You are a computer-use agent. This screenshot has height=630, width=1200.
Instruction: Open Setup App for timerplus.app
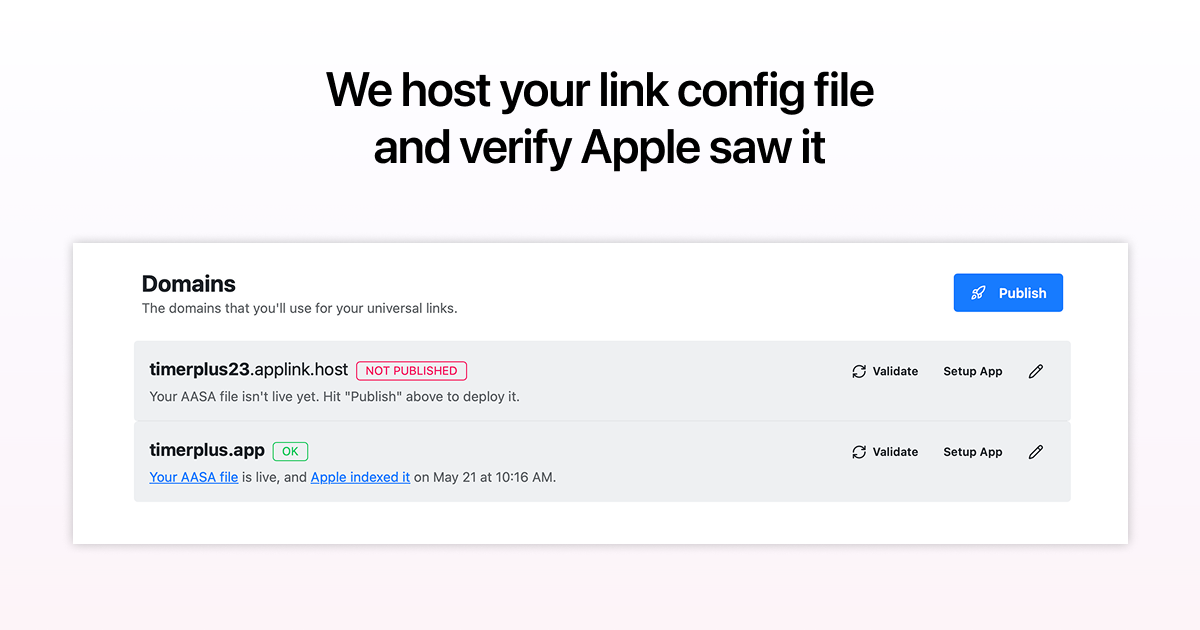pyautogui.click(x=972, y=452)
